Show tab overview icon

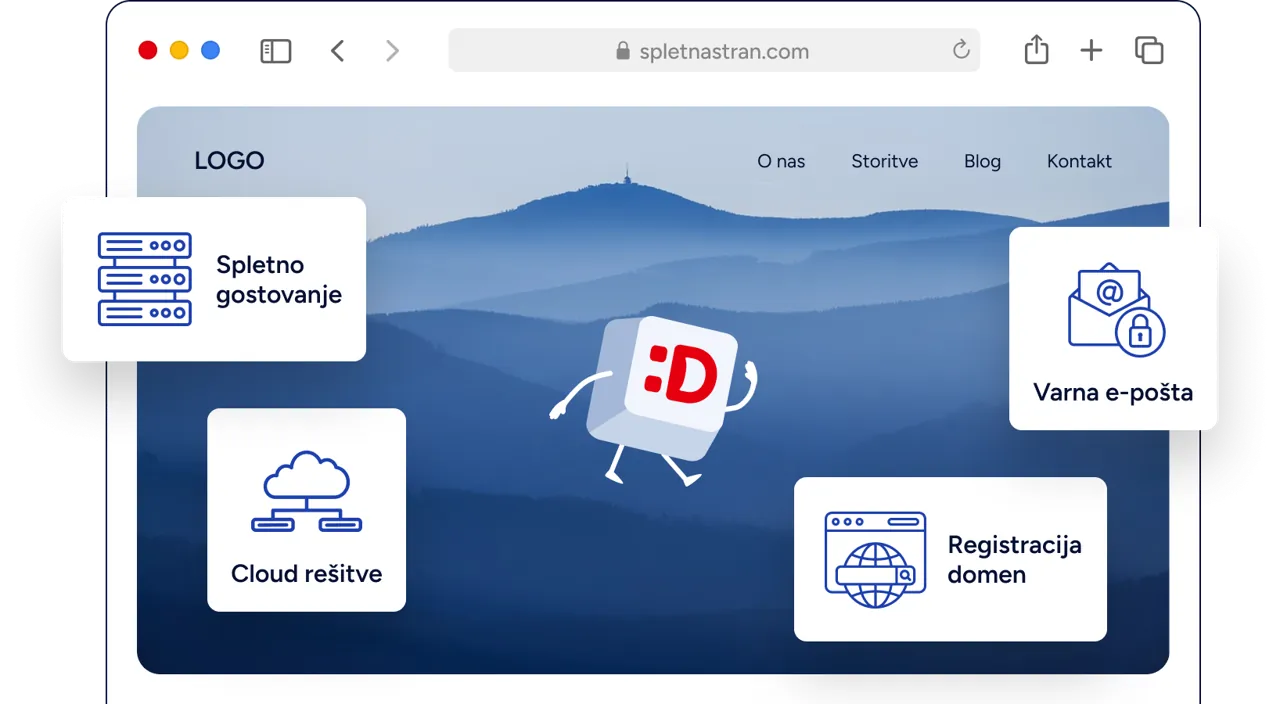pyautogui.click(x=1149, y=50)
